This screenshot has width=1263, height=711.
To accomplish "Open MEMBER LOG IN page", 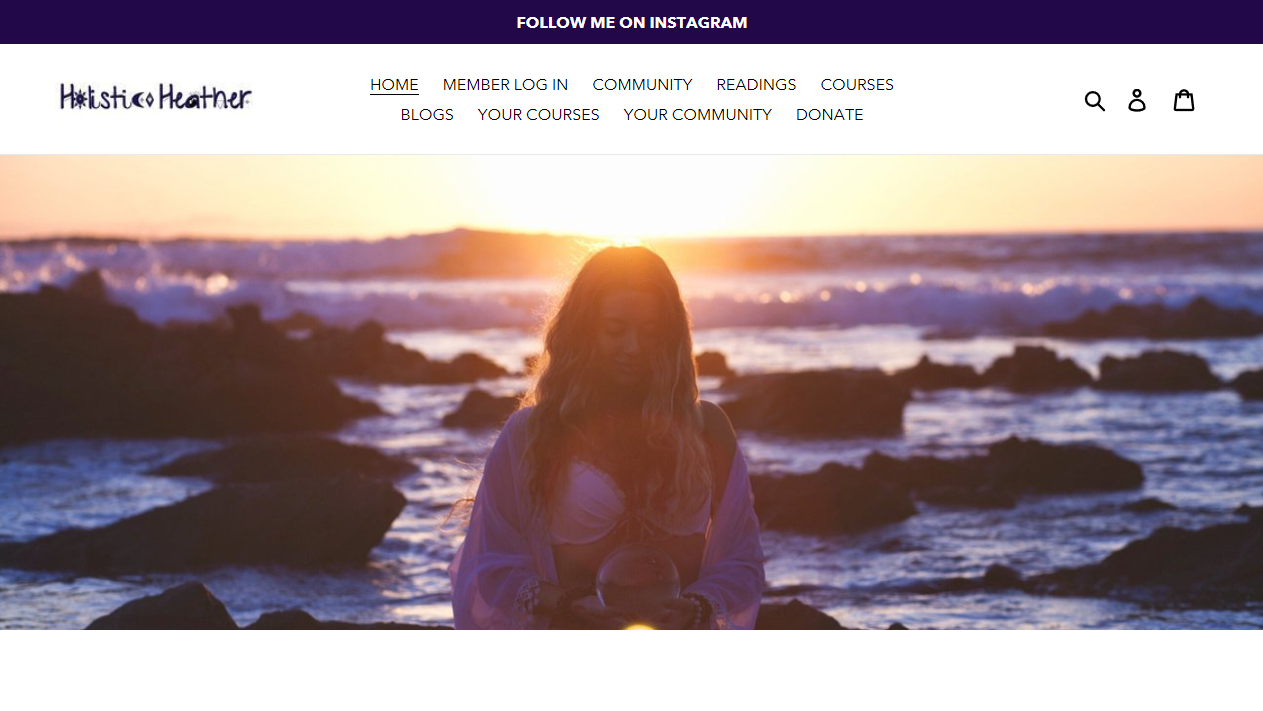I will click(505, 85).
